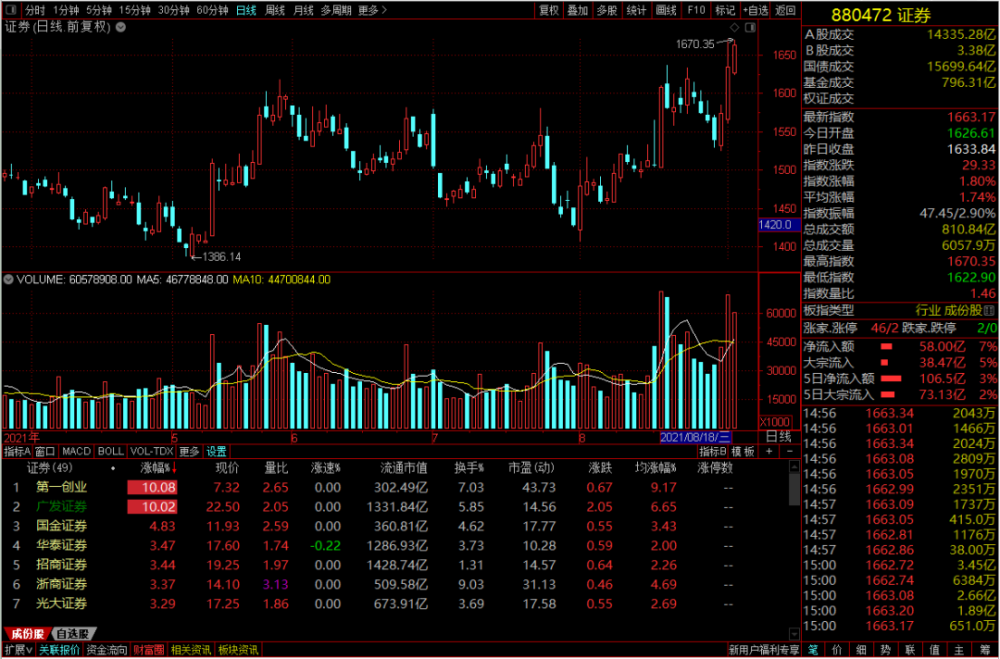
Task: Expand the 扩展 menu at bottom left
Action: (x=16, y=650)
